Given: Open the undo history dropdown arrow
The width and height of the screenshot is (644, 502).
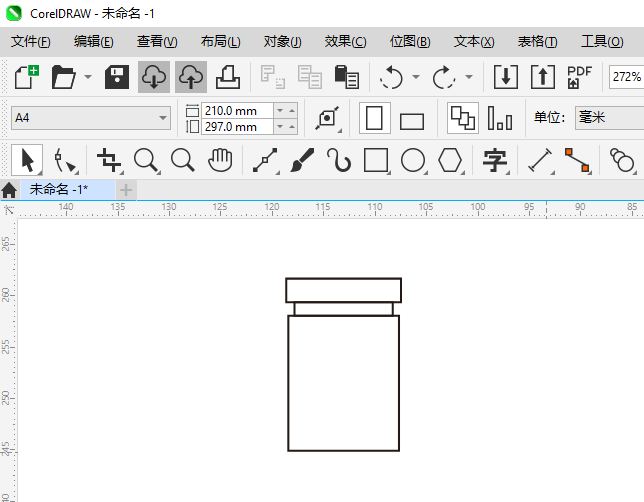Looking at the screenshot, I should [416, 77].
